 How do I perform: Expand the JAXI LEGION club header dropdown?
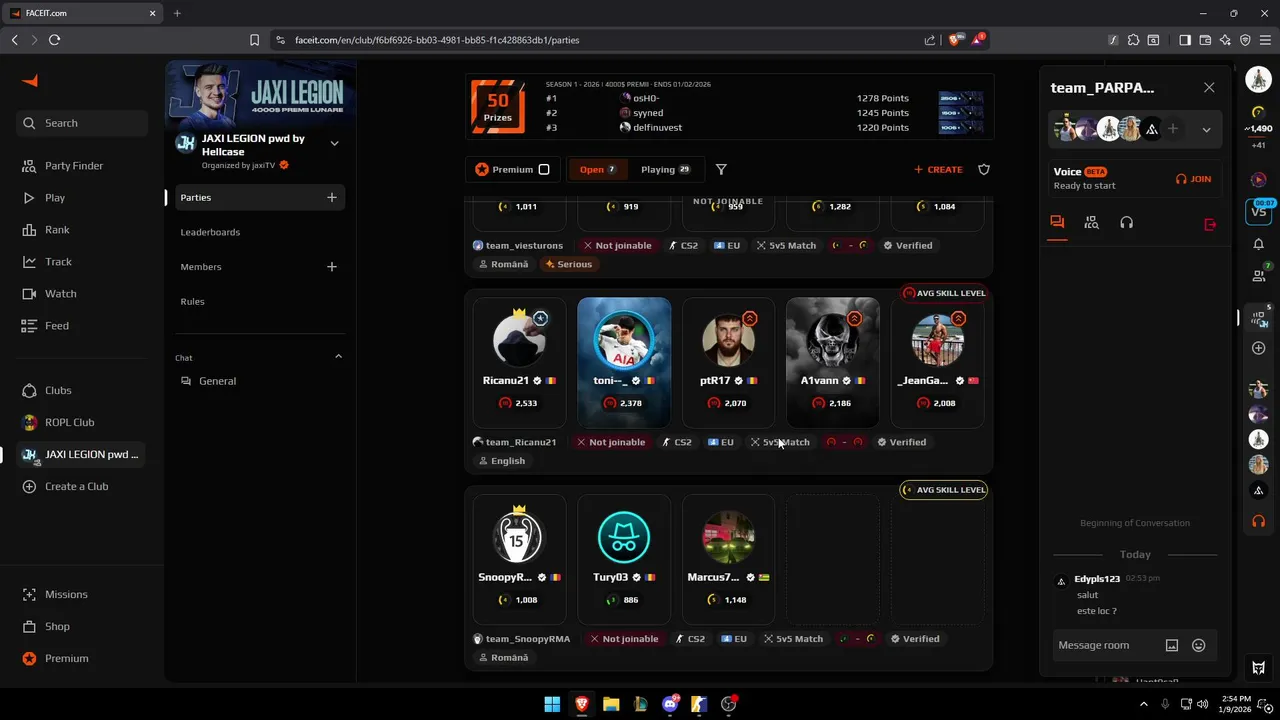[x=334, y=143]
